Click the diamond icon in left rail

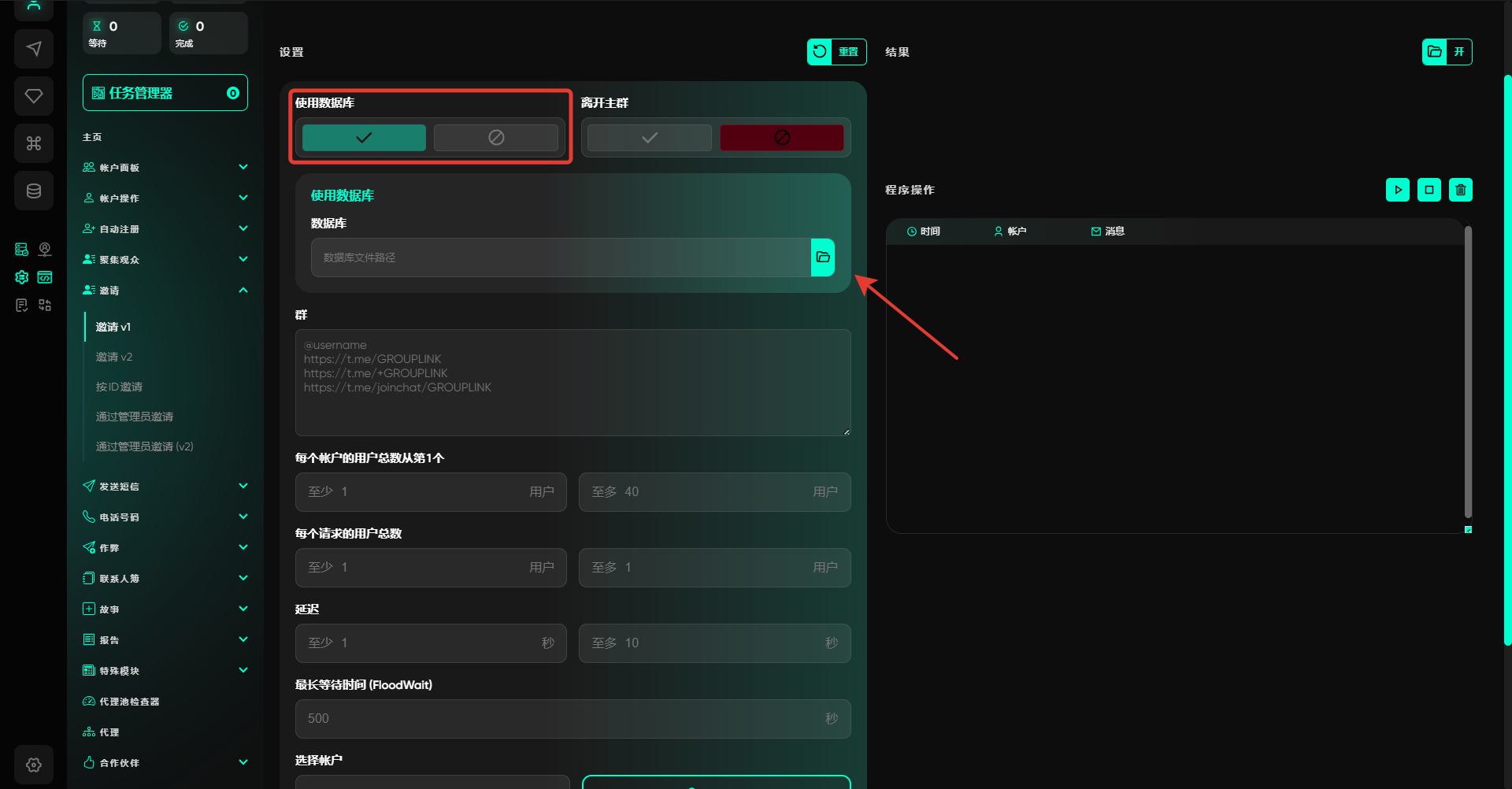pyautogui.click(x=34, y=96)
